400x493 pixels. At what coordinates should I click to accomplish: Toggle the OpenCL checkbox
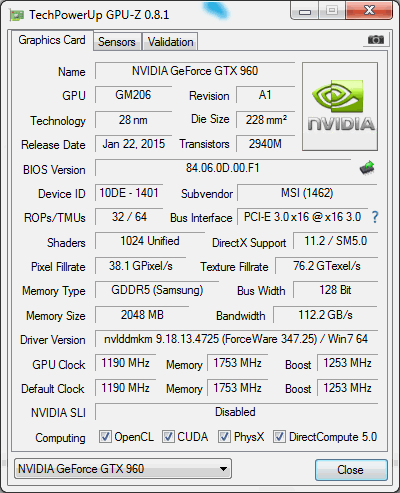point(105,437)
